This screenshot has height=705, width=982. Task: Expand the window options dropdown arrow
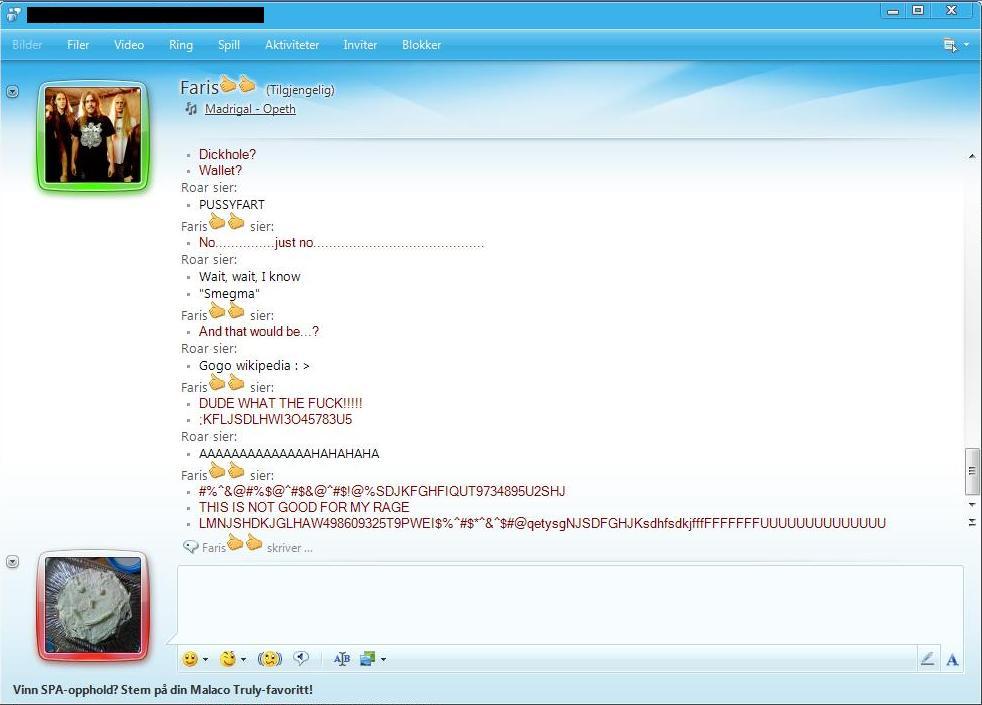[966, 45]
